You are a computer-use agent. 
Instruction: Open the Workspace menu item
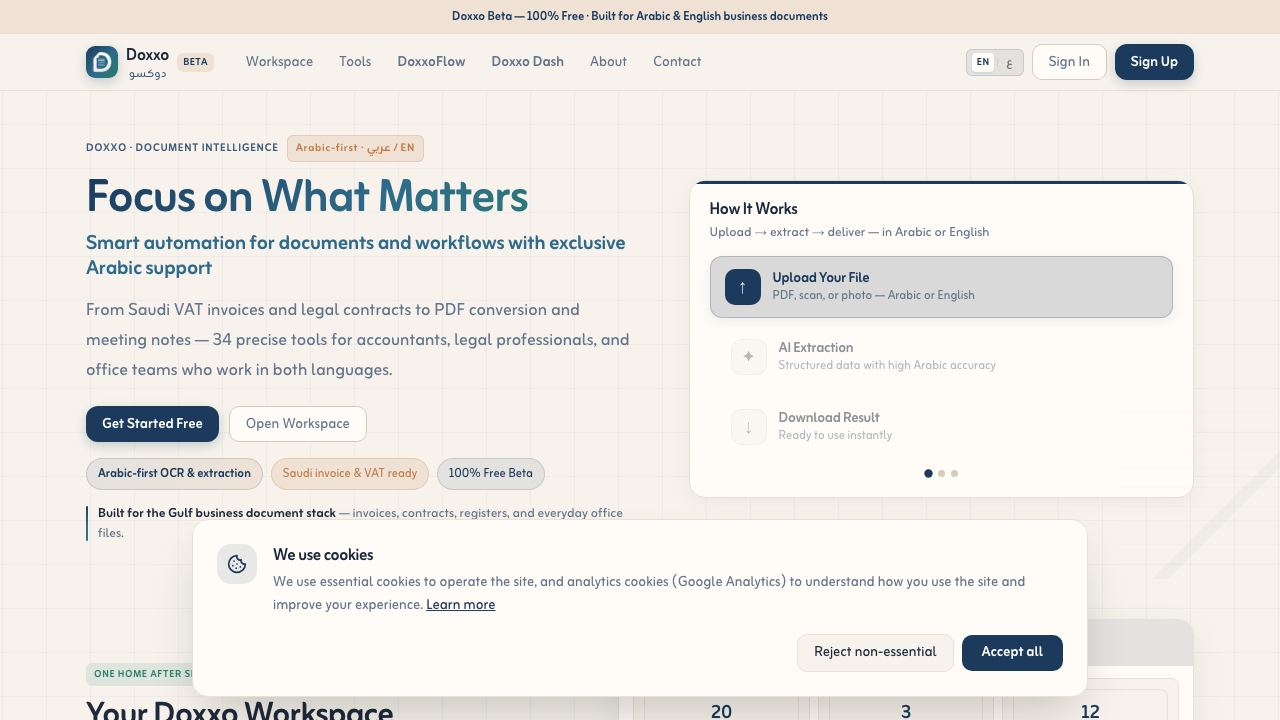click(279, 62)
